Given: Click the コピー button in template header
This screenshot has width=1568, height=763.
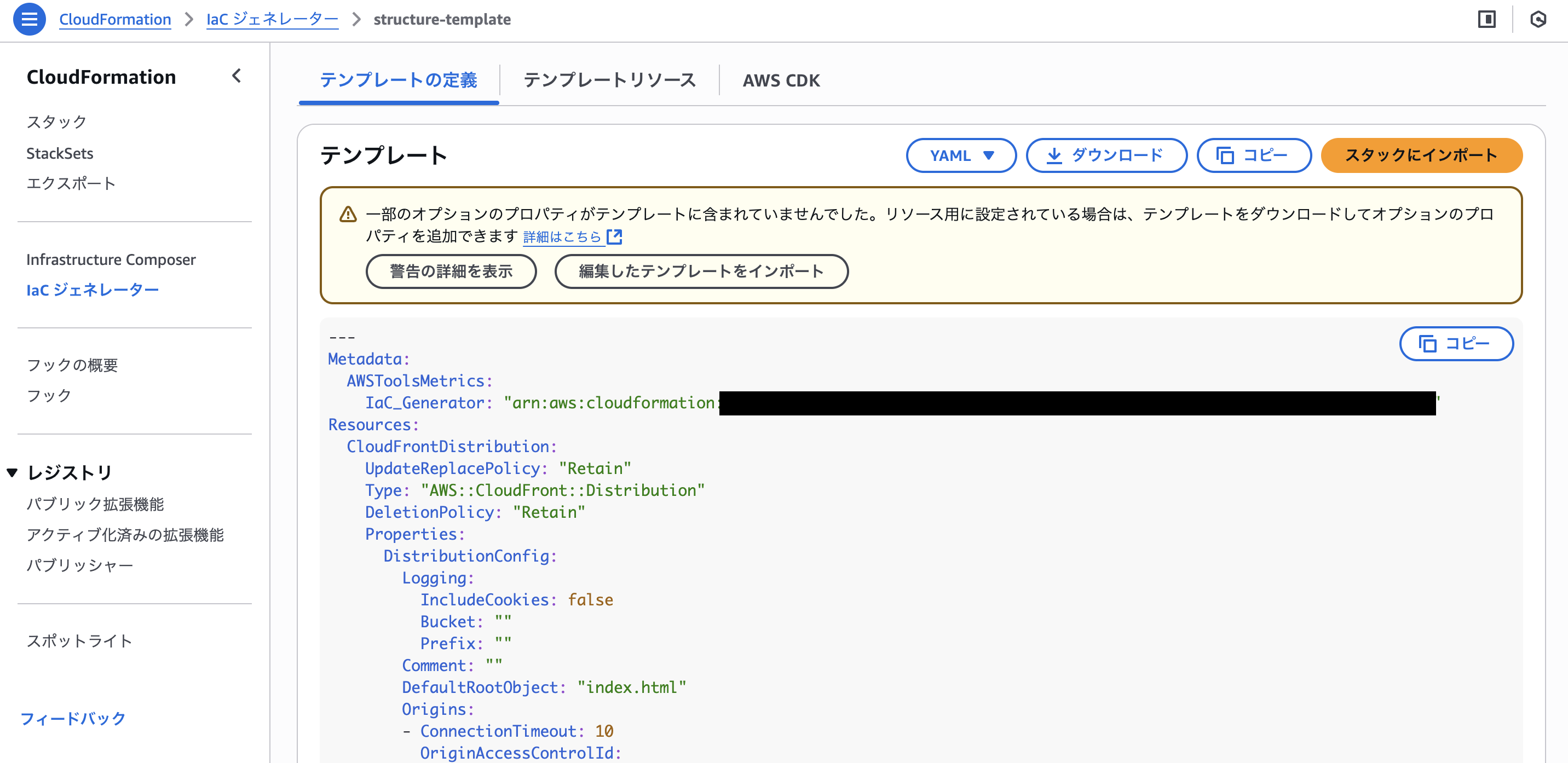Looking at the screenshot, I should pos(1253,156).
